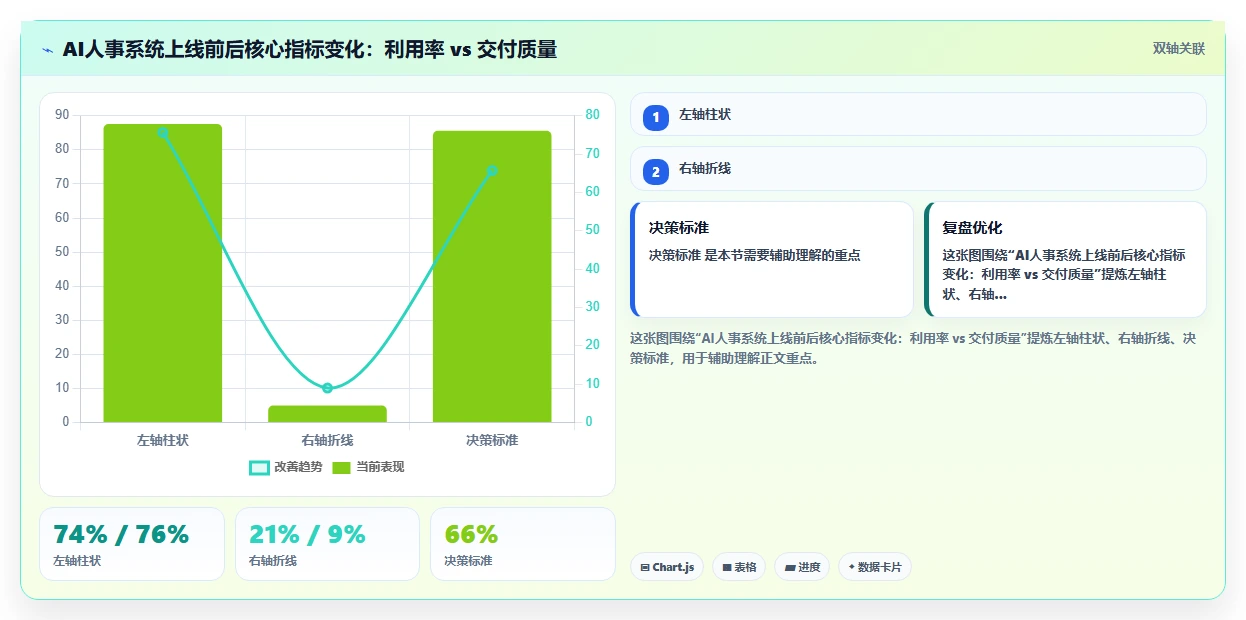Click the lightning icon beside the title

tap(48, 49)
